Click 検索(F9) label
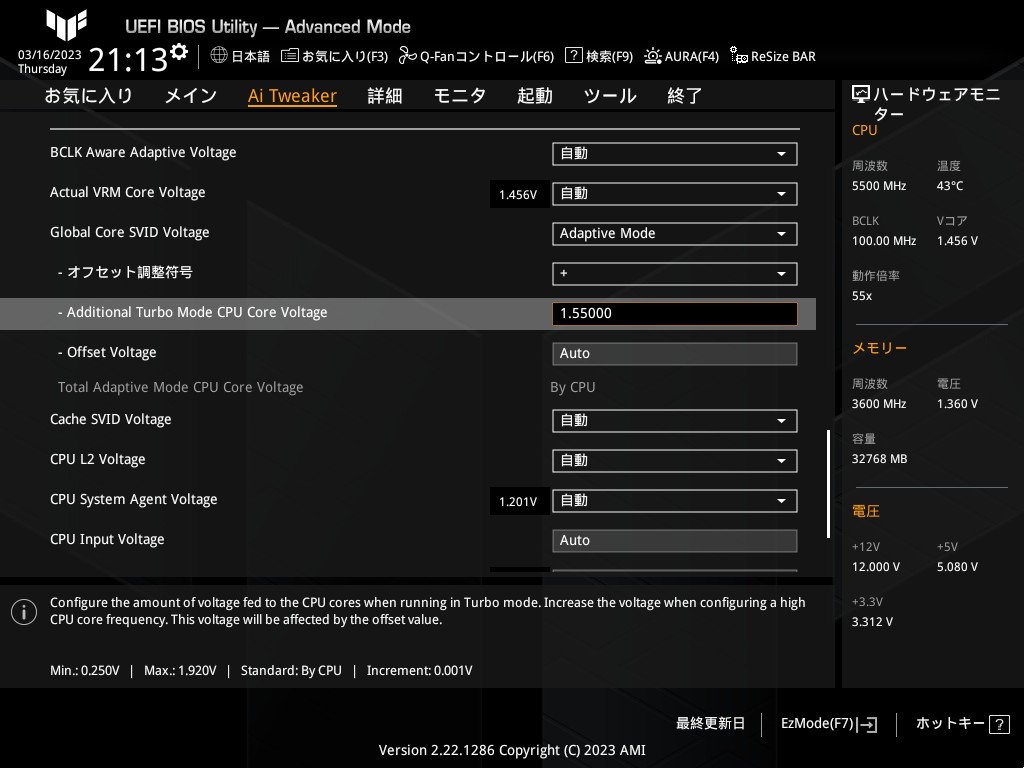The image size is (1024, 768). pyautogui.click(x=609, y=56)
